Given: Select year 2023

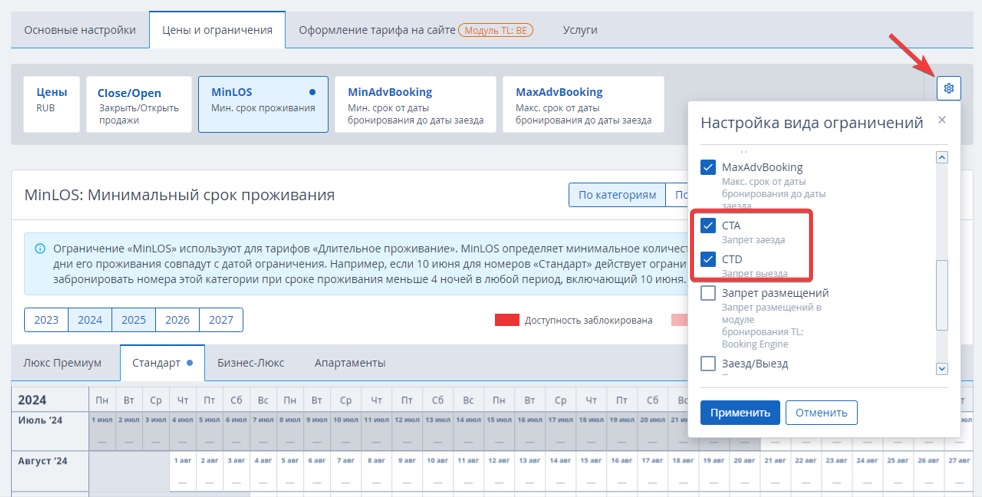Looking at the screenshot, I should coord(46,320).
